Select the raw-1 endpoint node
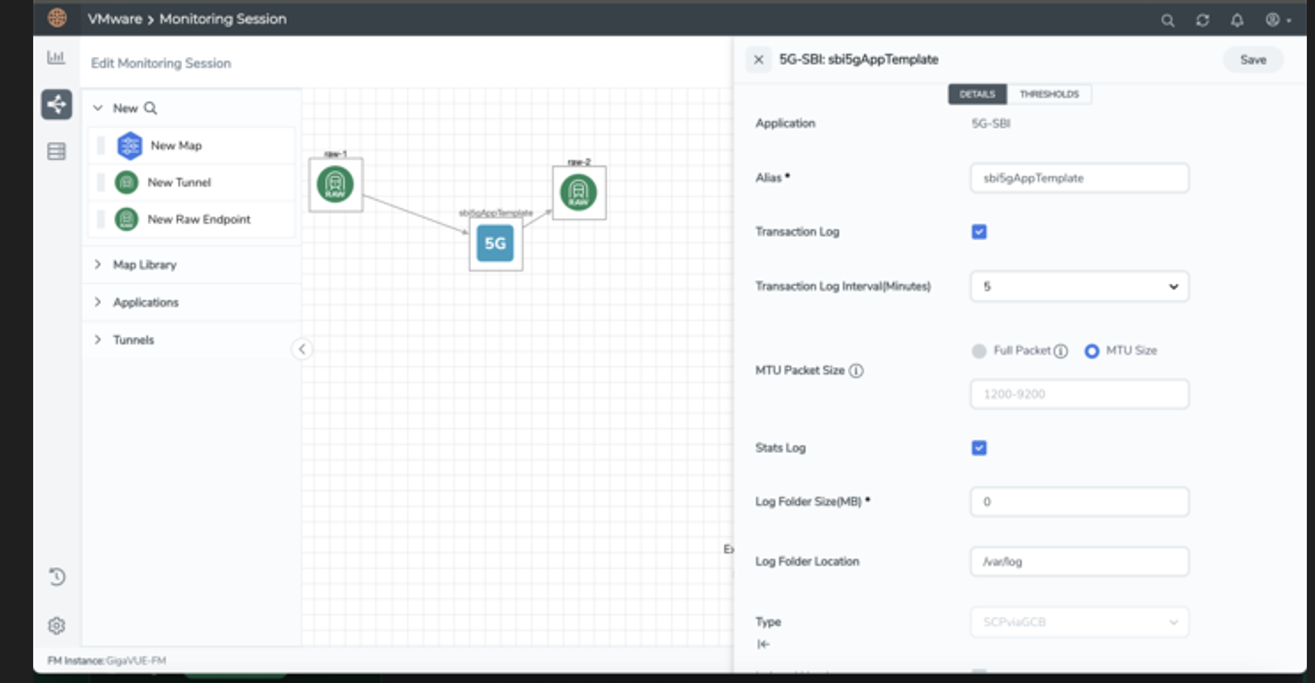Image resolution: width=1315 pixels, height=683 pixels. pos(335,185)
